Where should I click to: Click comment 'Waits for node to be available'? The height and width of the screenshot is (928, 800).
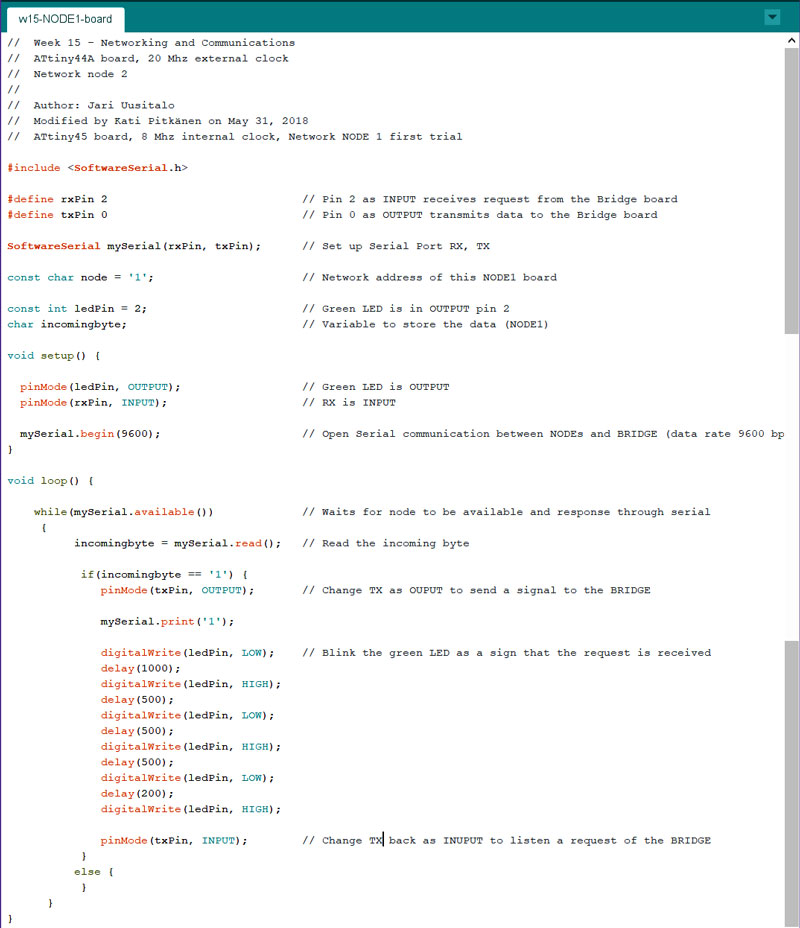click(422, 512)
